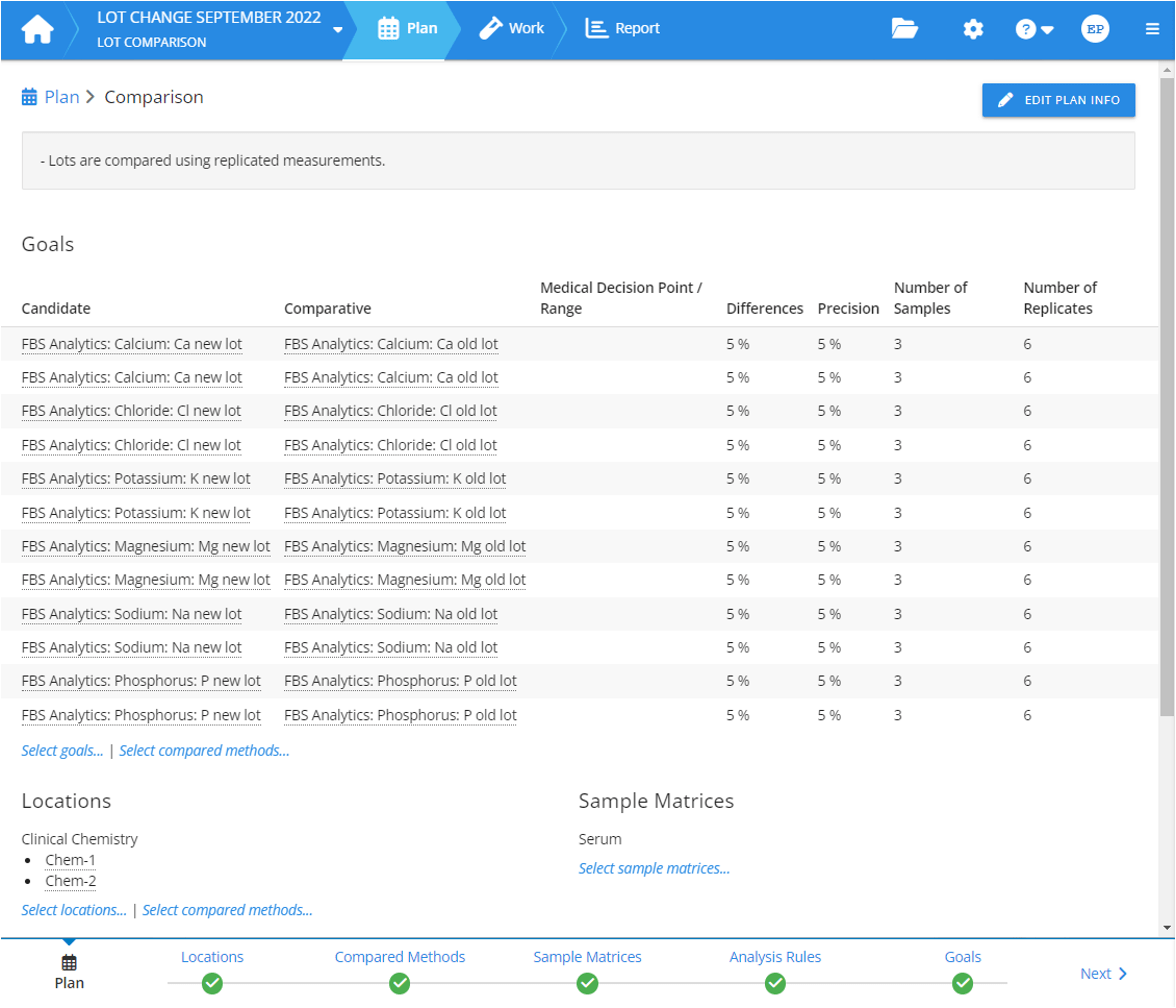The height and width of the screenshot is (1008, 1176).
Task: Open the Select sample matrices link
Action: (652, 869)
